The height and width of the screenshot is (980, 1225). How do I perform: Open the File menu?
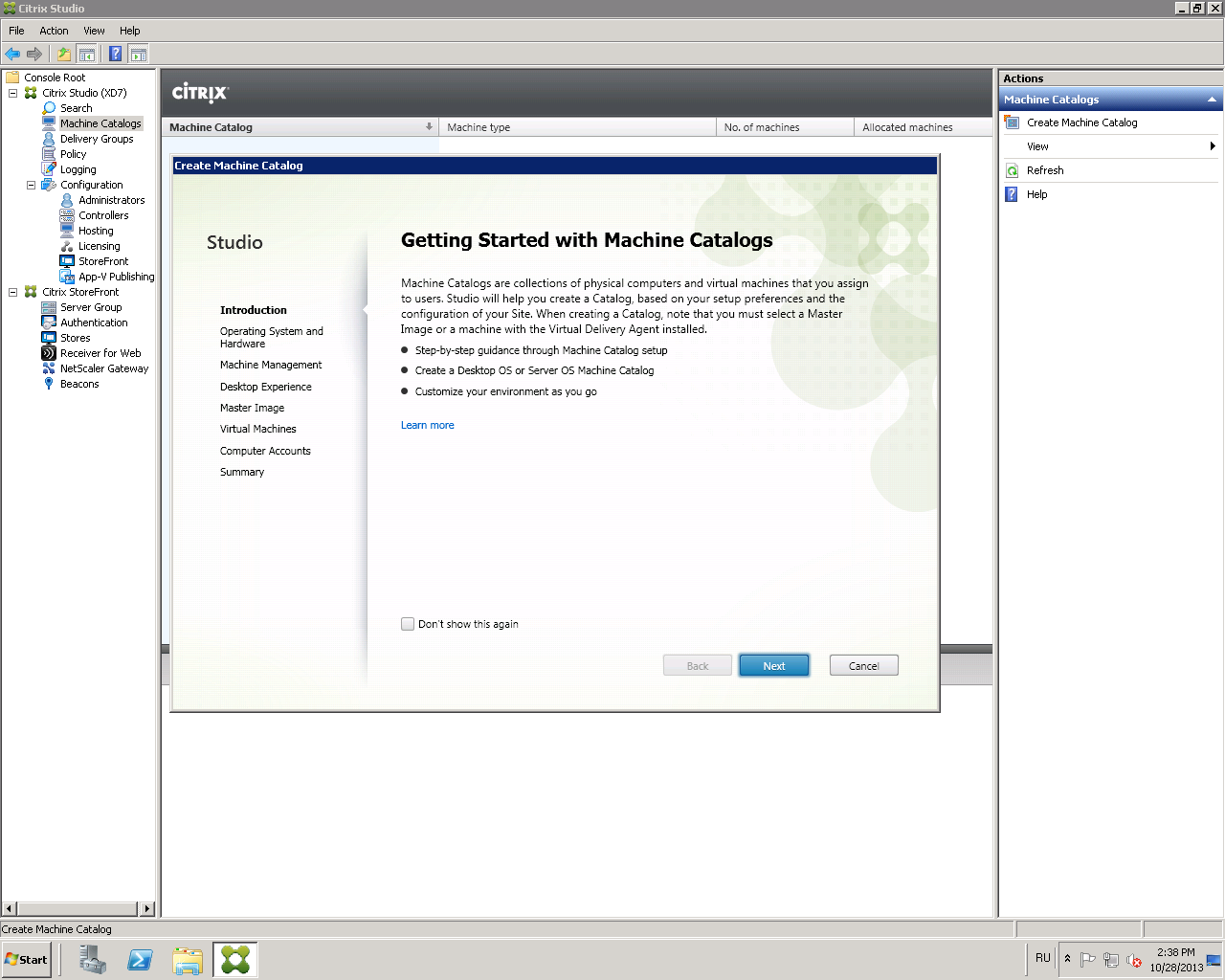click(16, 31)
